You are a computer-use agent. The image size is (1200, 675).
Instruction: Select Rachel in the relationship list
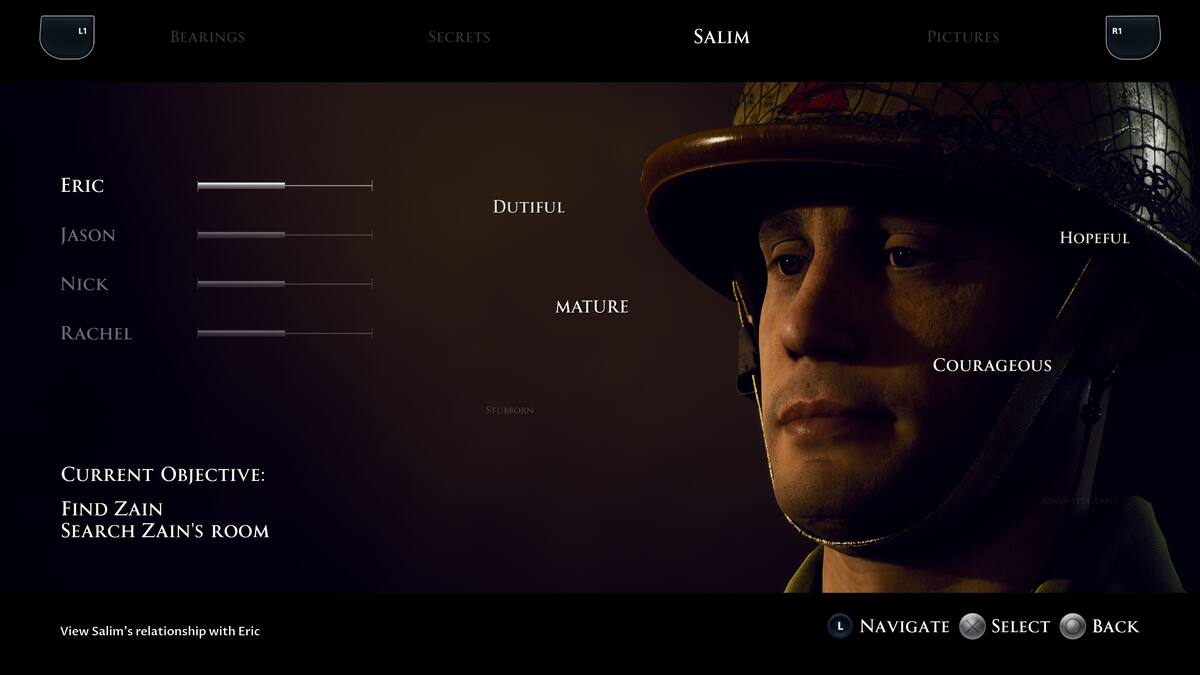point(96,334)
